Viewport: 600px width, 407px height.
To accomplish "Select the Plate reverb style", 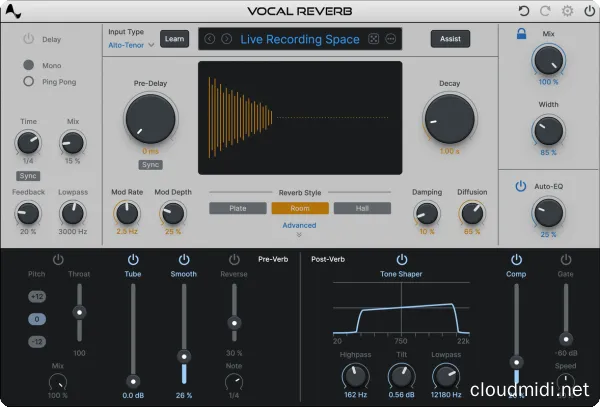I will [238, 208].
